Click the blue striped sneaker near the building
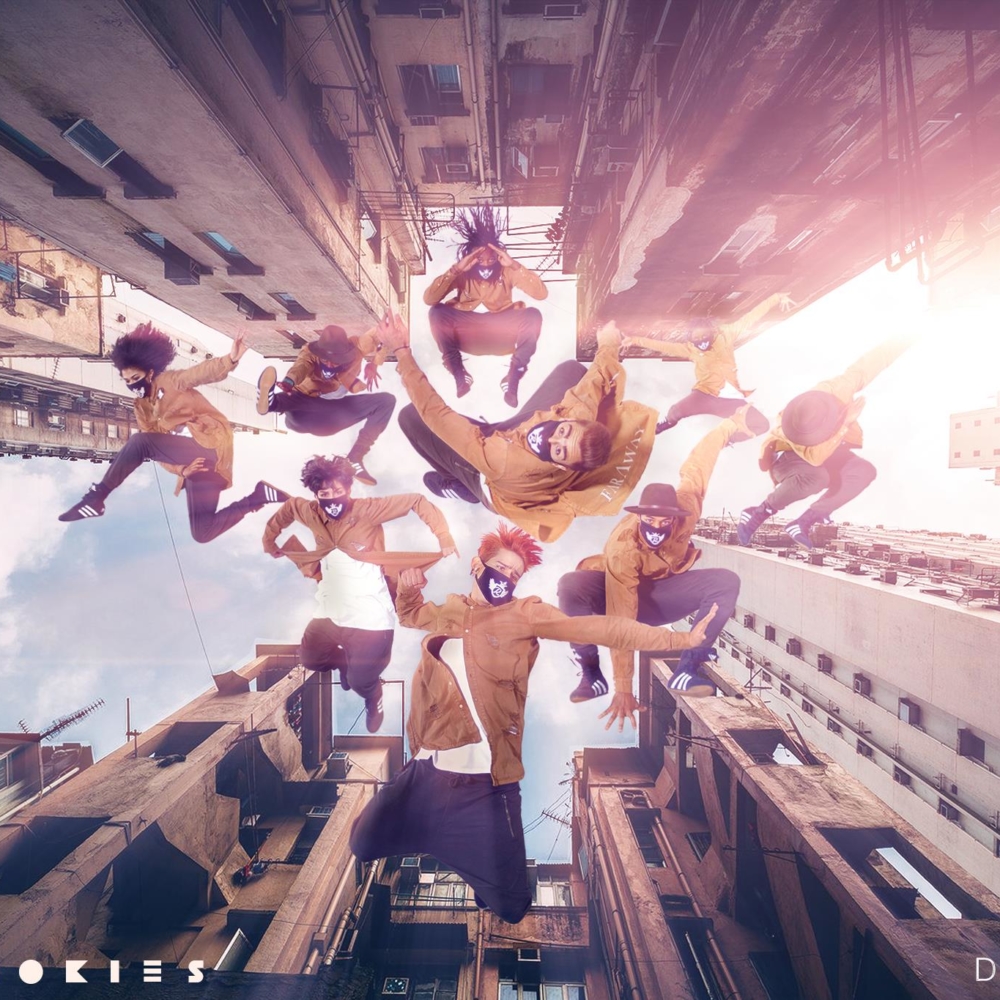 point(692,679)
